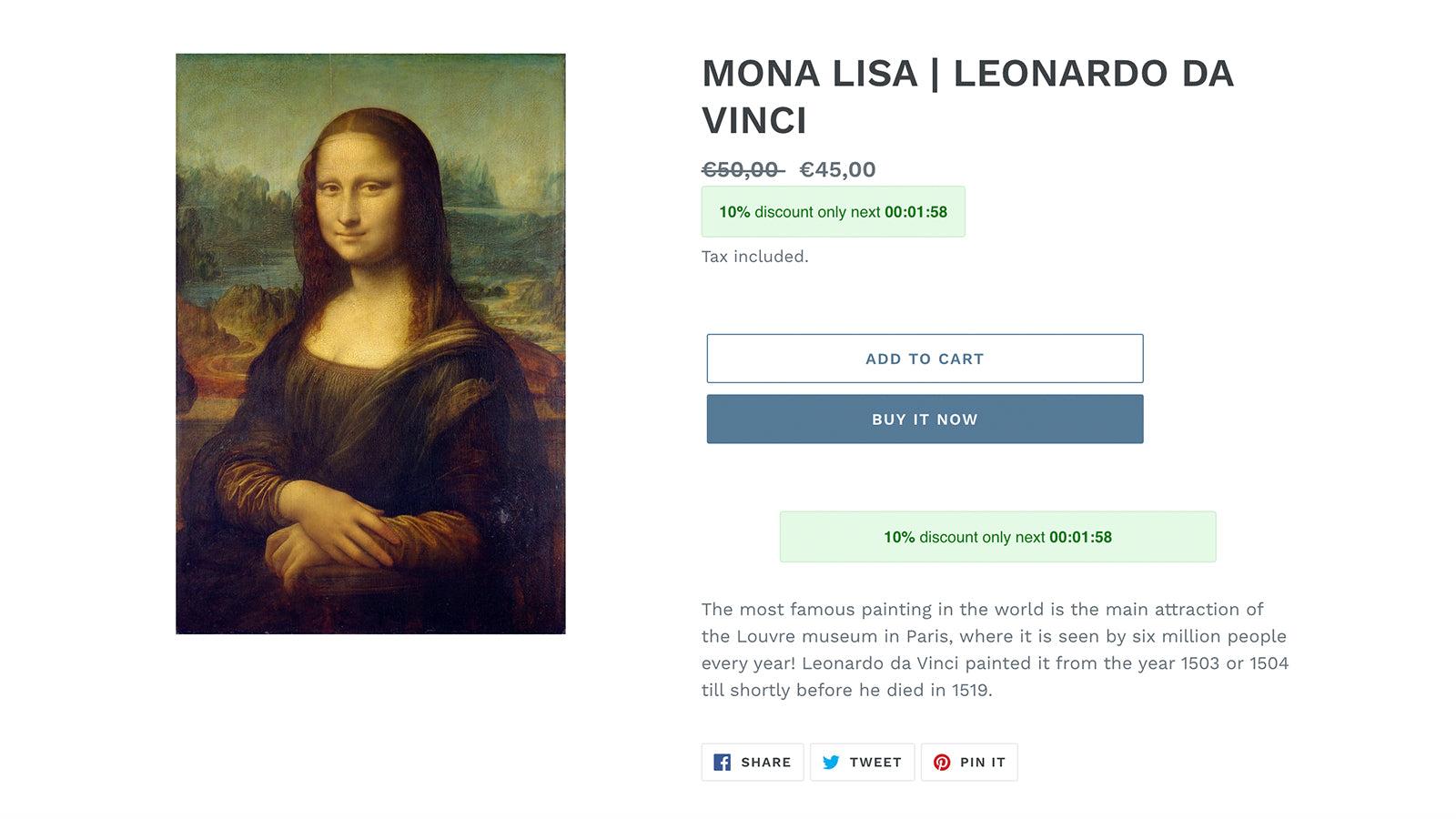
Task: Click the Facebook icon in Share button
Action: pyautogui.click(x=722, y=763)
